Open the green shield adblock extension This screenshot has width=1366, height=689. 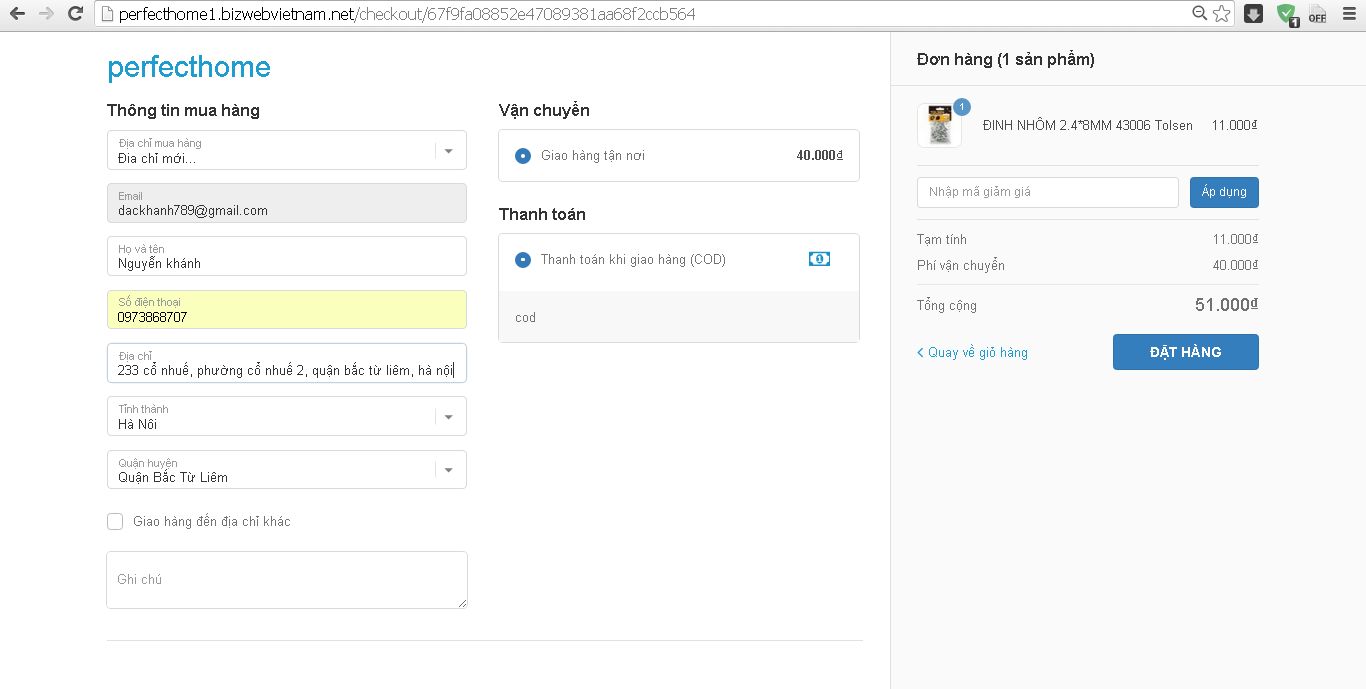point(1287,14)
